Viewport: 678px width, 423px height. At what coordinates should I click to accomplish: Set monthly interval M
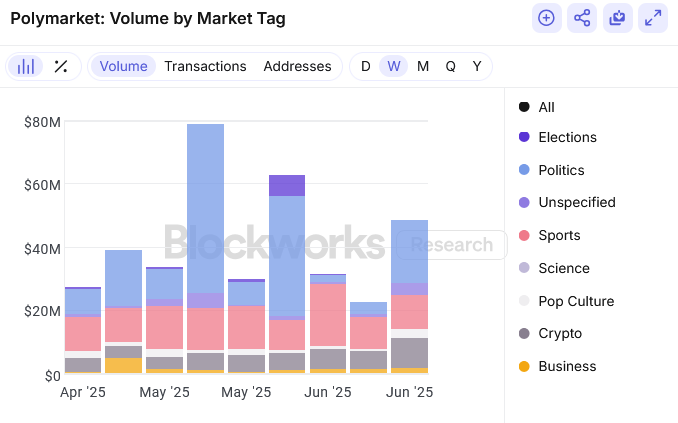pos(423,67)
